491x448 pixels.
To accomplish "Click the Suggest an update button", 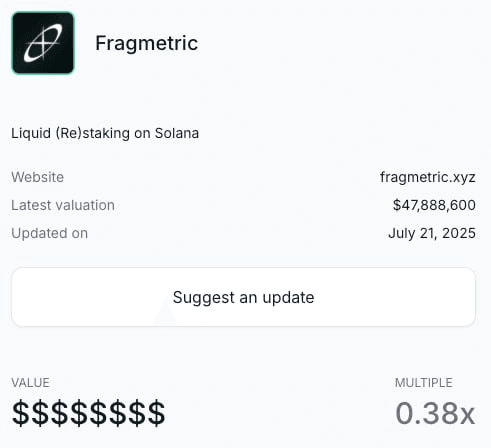I will (243, 297).
